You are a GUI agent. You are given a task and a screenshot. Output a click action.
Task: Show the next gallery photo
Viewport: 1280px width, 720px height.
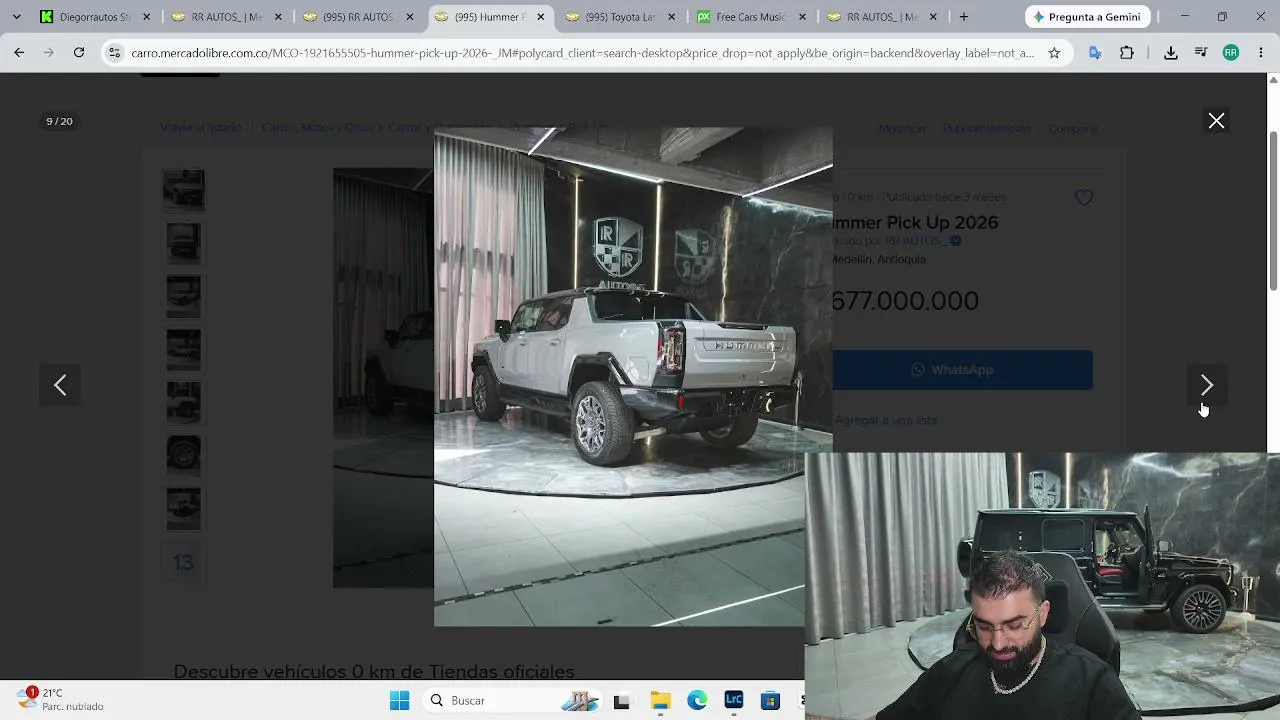pos(1206,385)
